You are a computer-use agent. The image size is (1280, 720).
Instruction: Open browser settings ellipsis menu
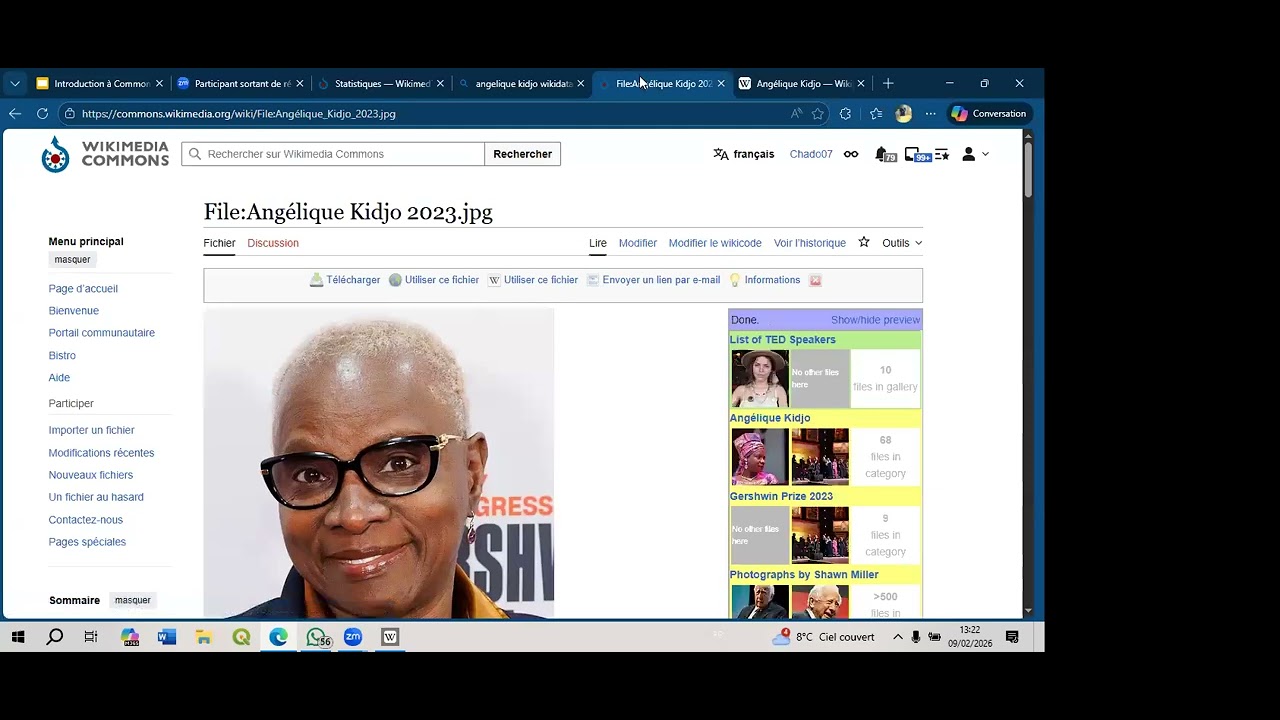click(930, 114)
